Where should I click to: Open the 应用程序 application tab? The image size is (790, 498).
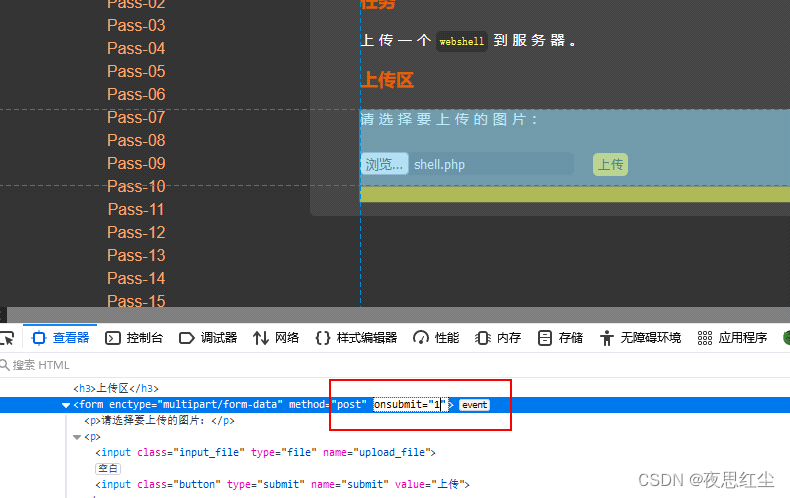click(733, 338)
